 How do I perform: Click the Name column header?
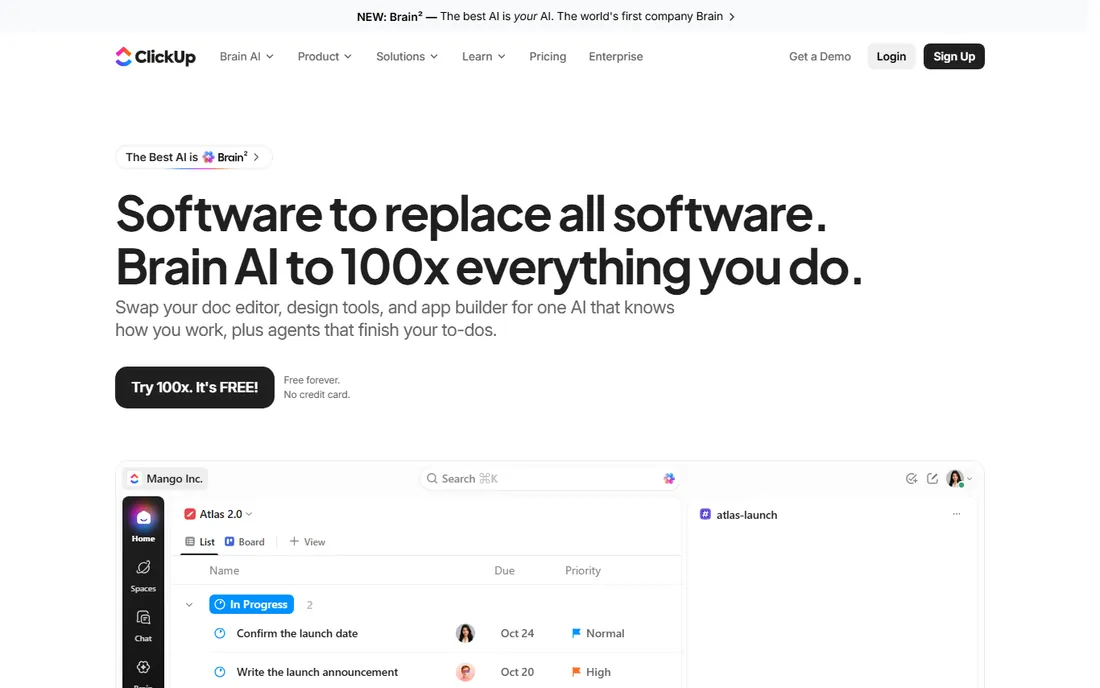tap(224, 570)
